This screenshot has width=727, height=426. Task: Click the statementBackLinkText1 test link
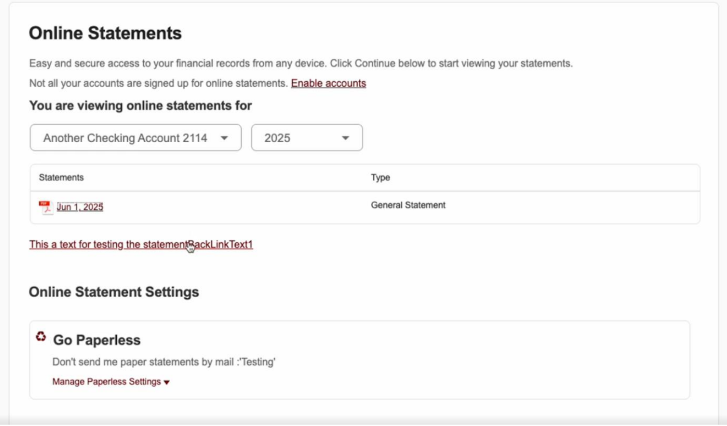[140, 244]
